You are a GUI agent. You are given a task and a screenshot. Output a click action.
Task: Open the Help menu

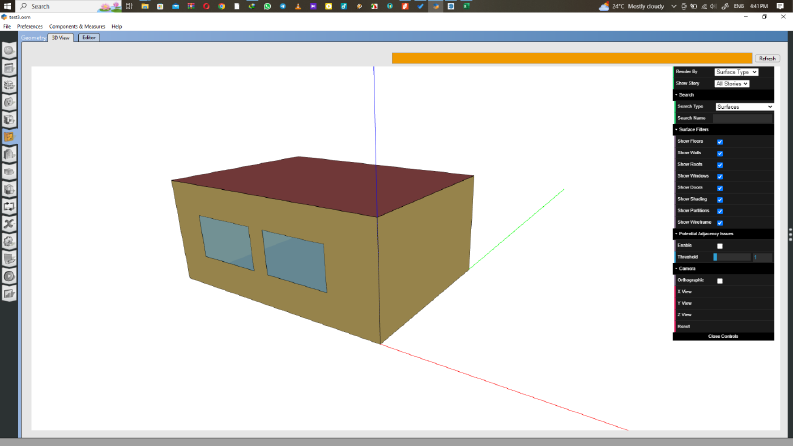[117, 26]
